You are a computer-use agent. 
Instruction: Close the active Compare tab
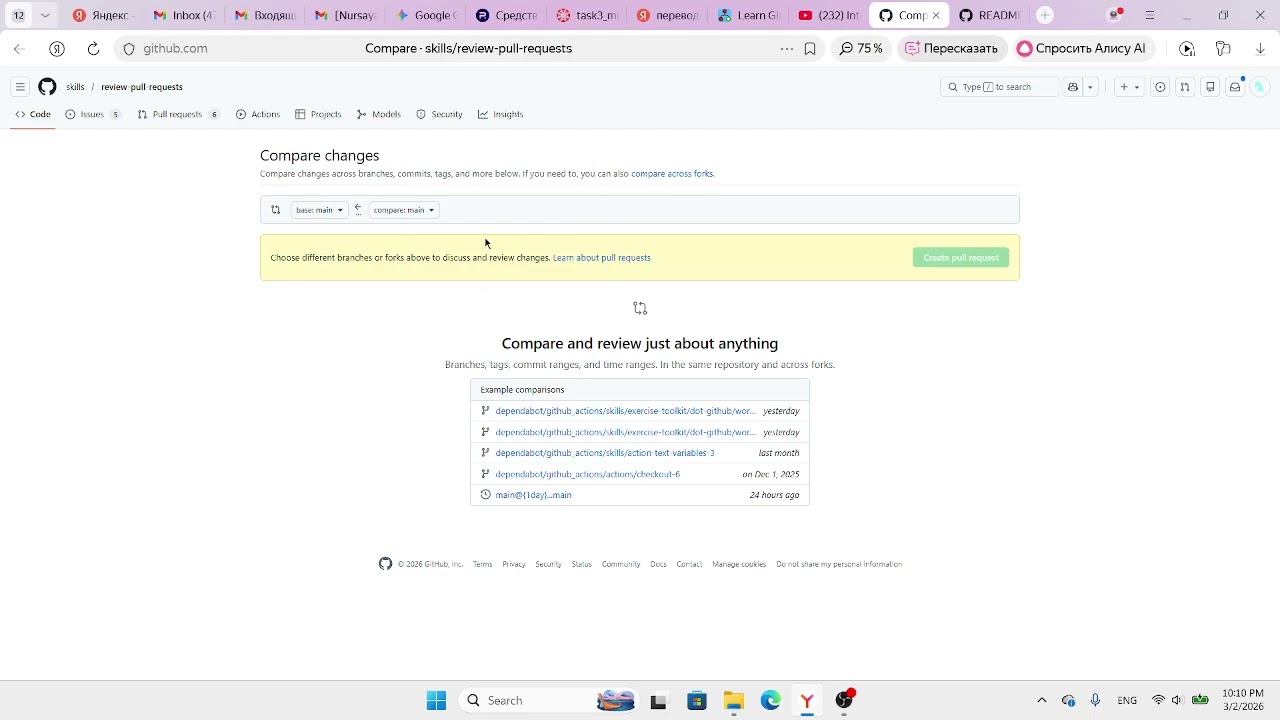pyautogui.click(x=936, y=15)
